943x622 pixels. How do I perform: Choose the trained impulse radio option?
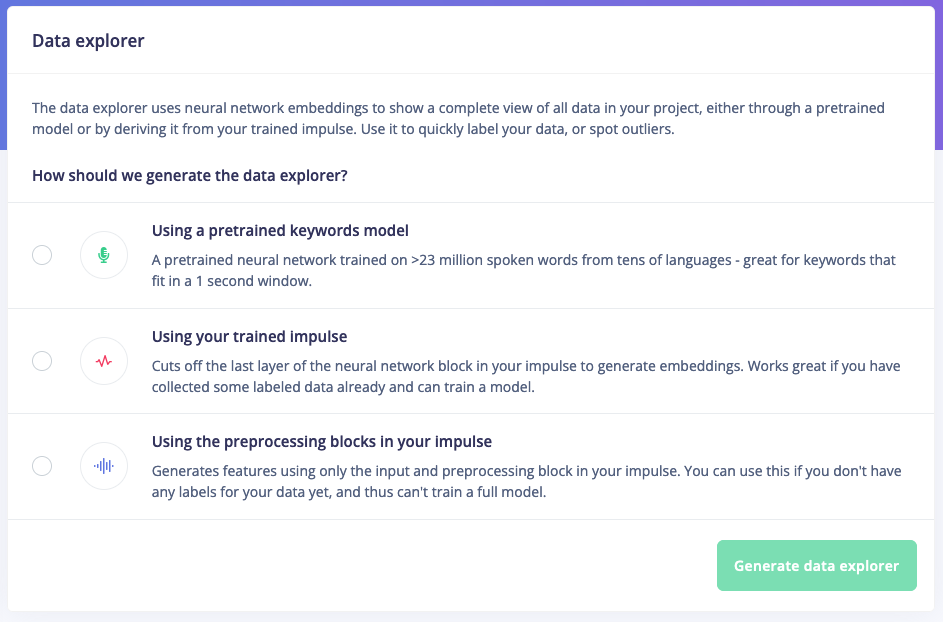(42, 361)
